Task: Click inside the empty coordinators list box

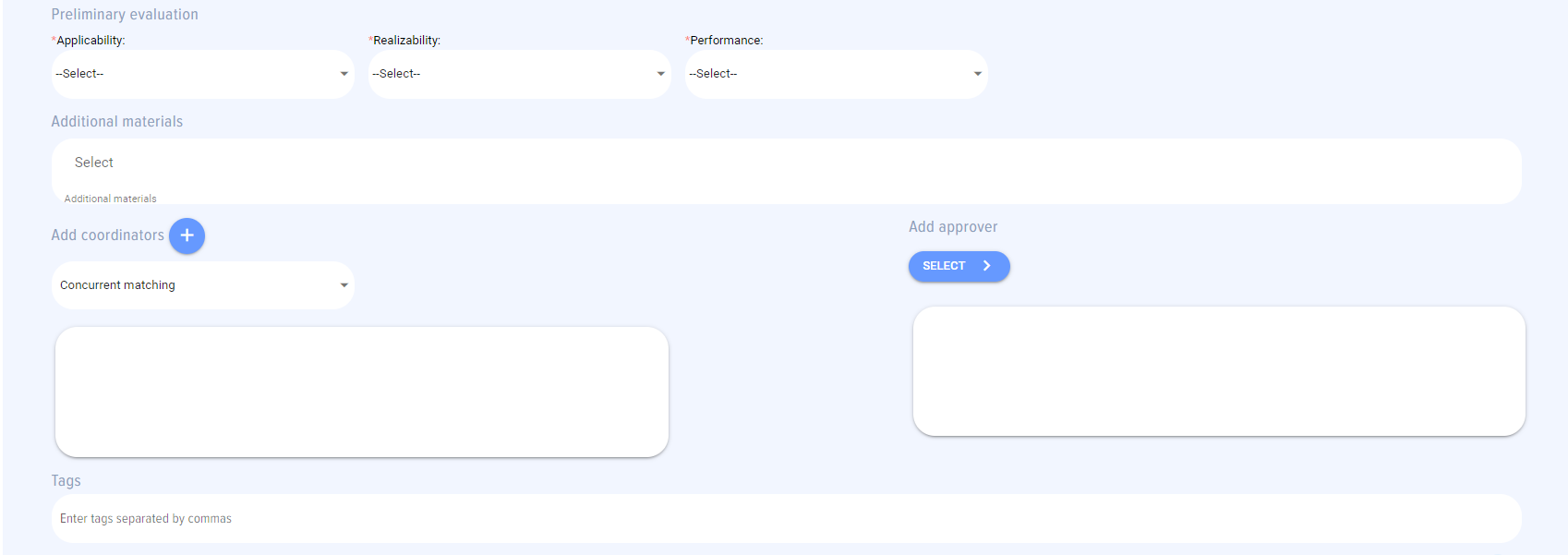Action: point(361,392)
